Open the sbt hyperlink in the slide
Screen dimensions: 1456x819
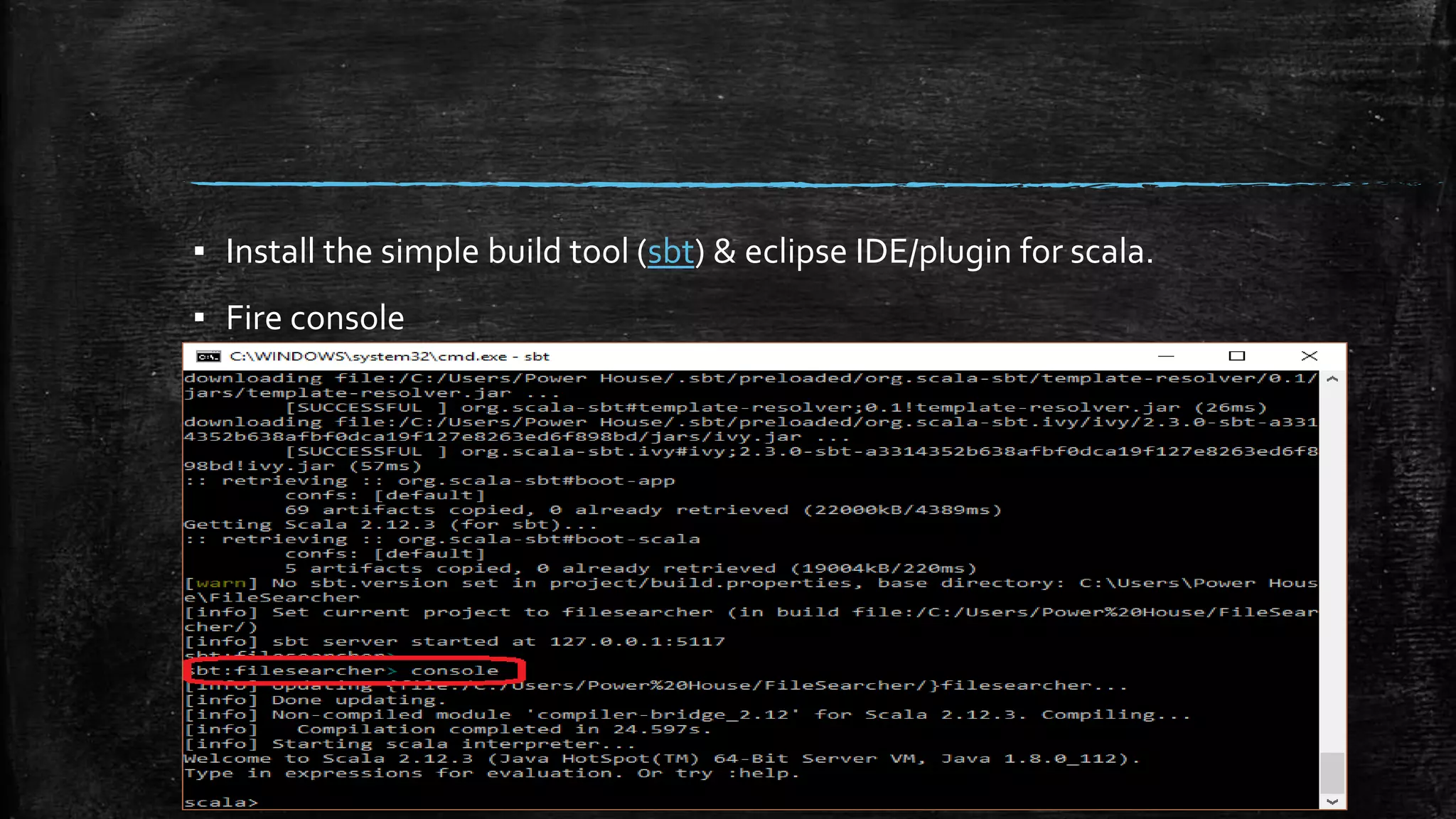pos(670,252)
